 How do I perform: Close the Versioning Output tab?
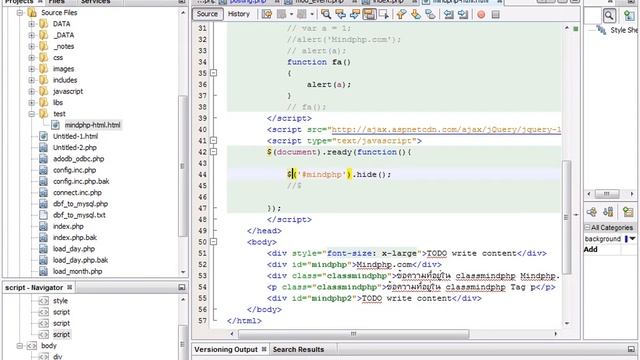coord(264,349)
